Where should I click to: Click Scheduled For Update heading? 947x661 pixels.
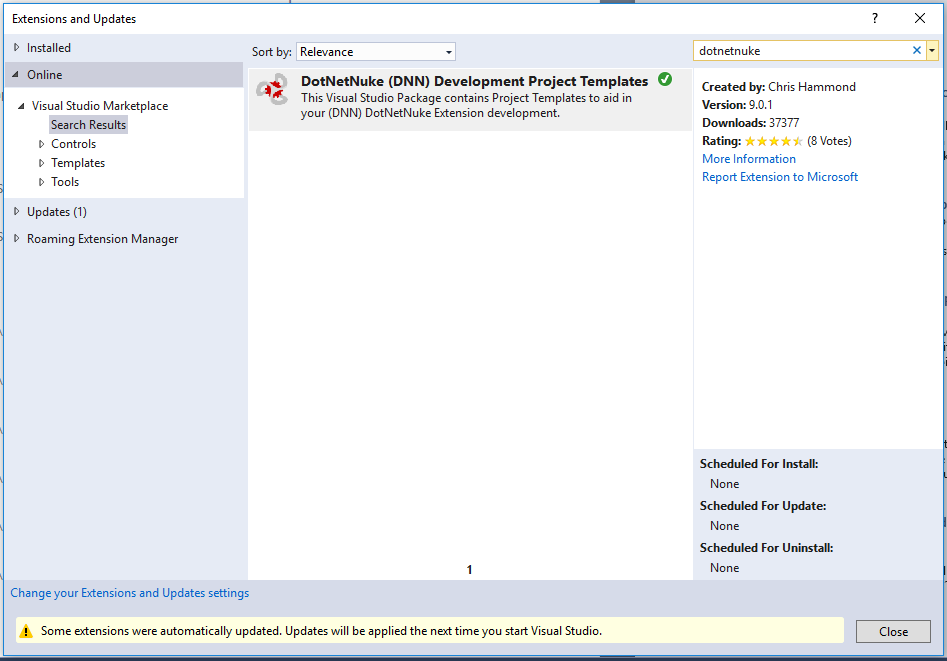(763, 506)
